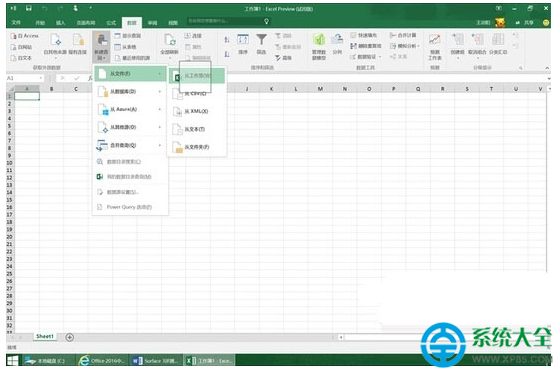Select Data Source Settings (数据源设置) menu item
Image resolution: width=555 pixels, height=370 pixels.
130,192
